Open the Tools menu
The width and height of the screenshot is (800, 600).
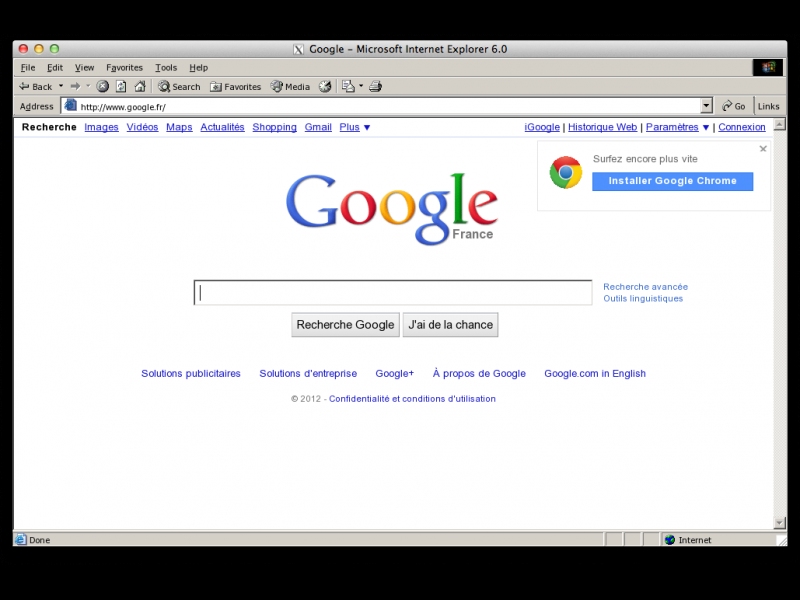166,67
